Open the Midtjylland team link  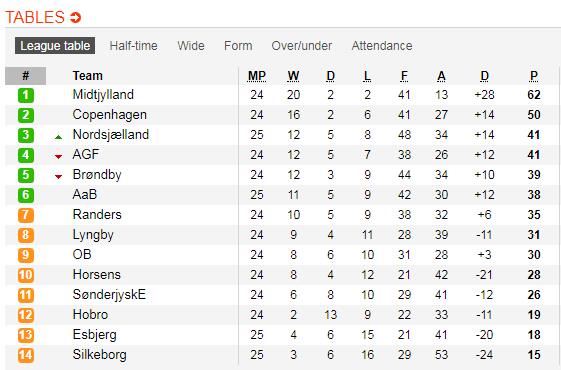pyautogui.click(x=103, y=95)
